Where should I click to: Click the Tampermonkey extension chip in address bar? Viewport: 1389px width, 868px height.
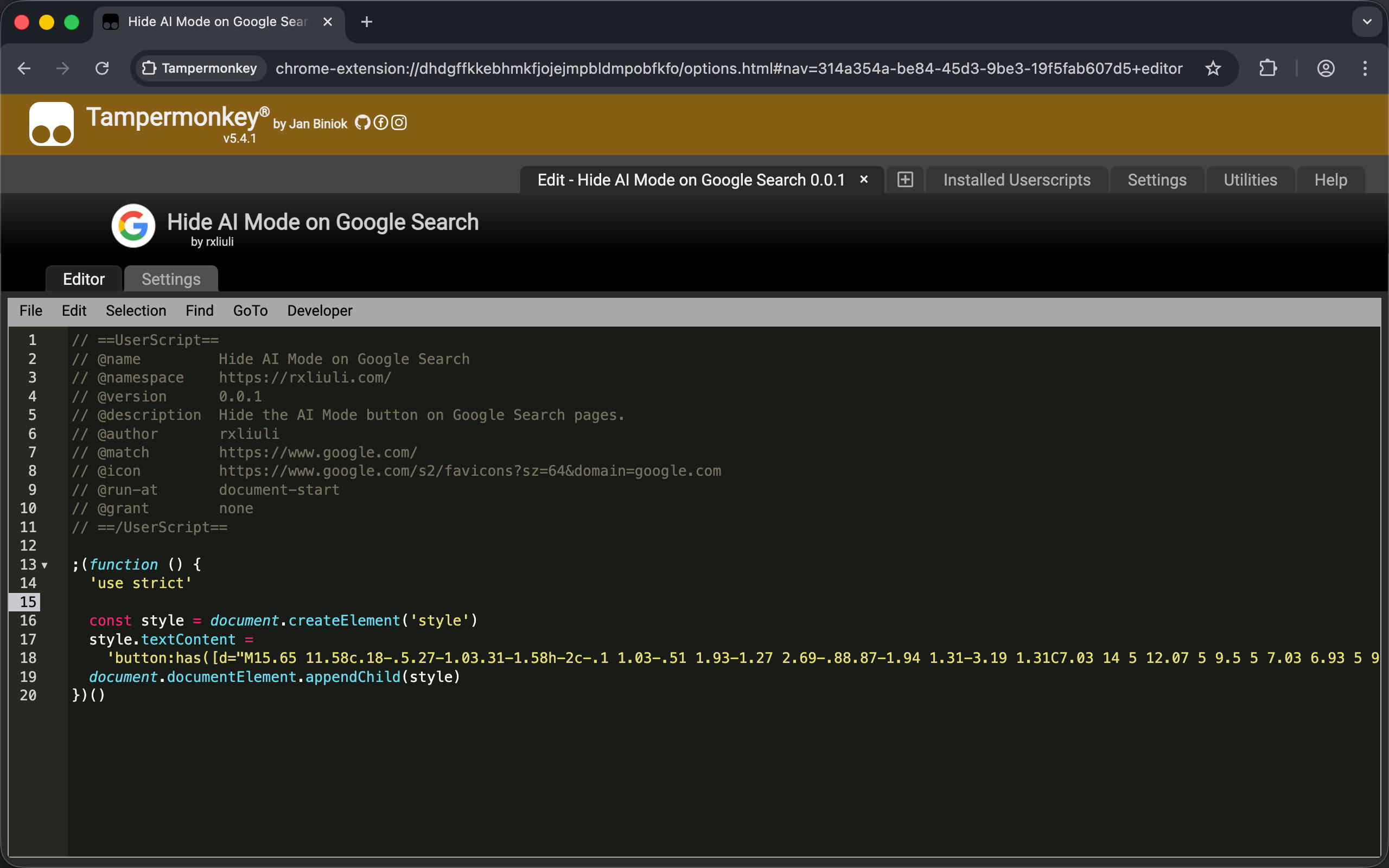coord(200,68)
